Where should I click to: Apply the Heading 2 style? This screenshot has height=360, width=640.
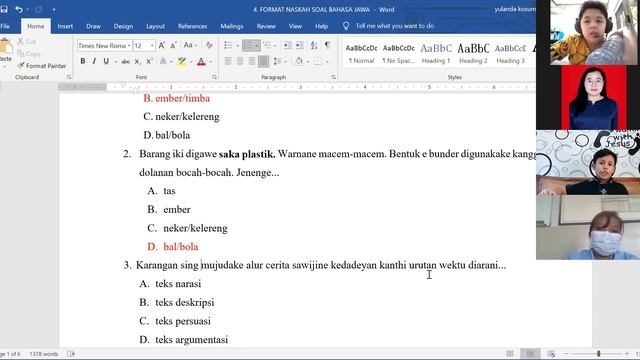pyautogui.click(x=473, y=54)
